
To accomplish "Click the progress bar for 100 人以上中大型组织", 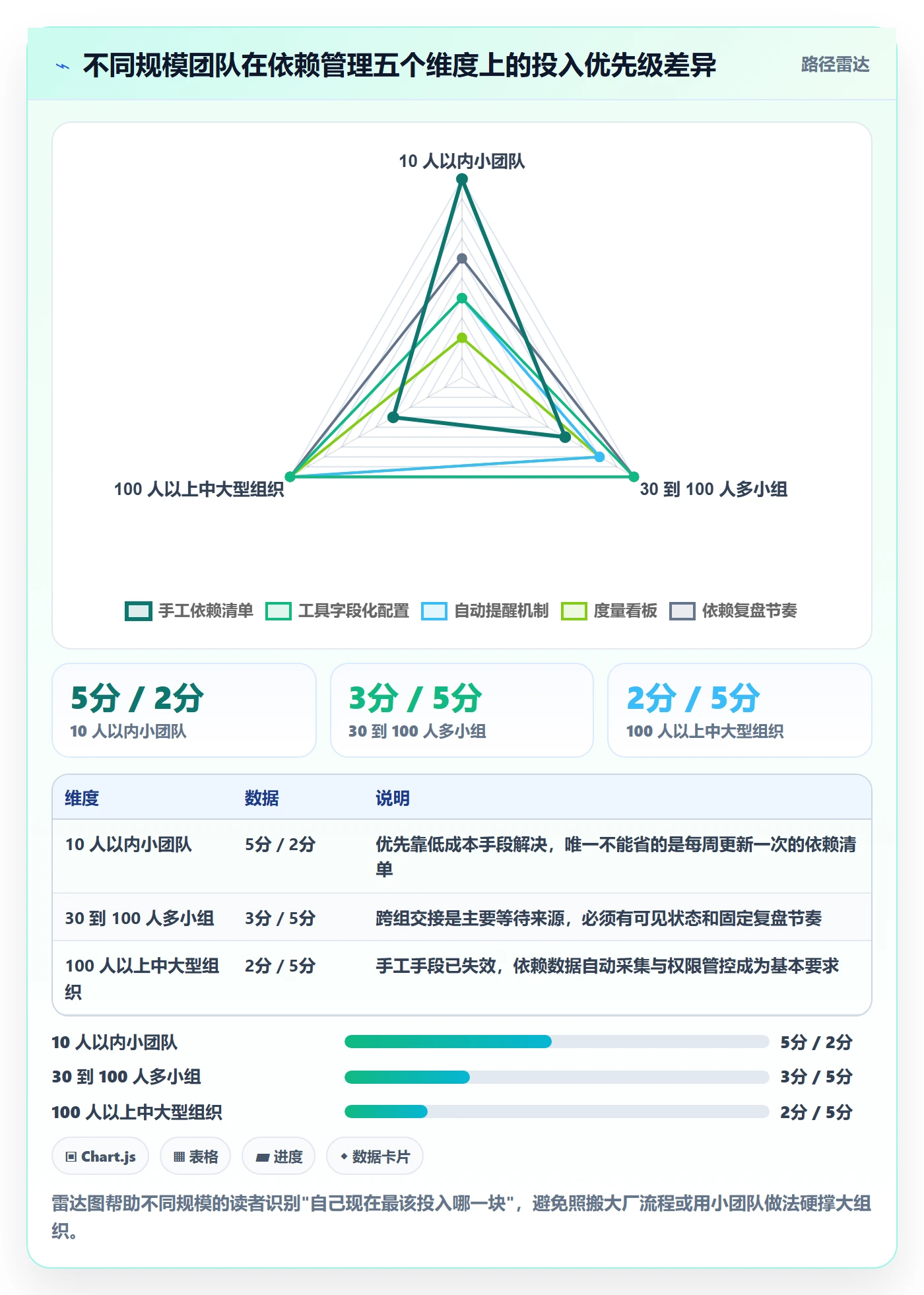I will click(556, 1112).
